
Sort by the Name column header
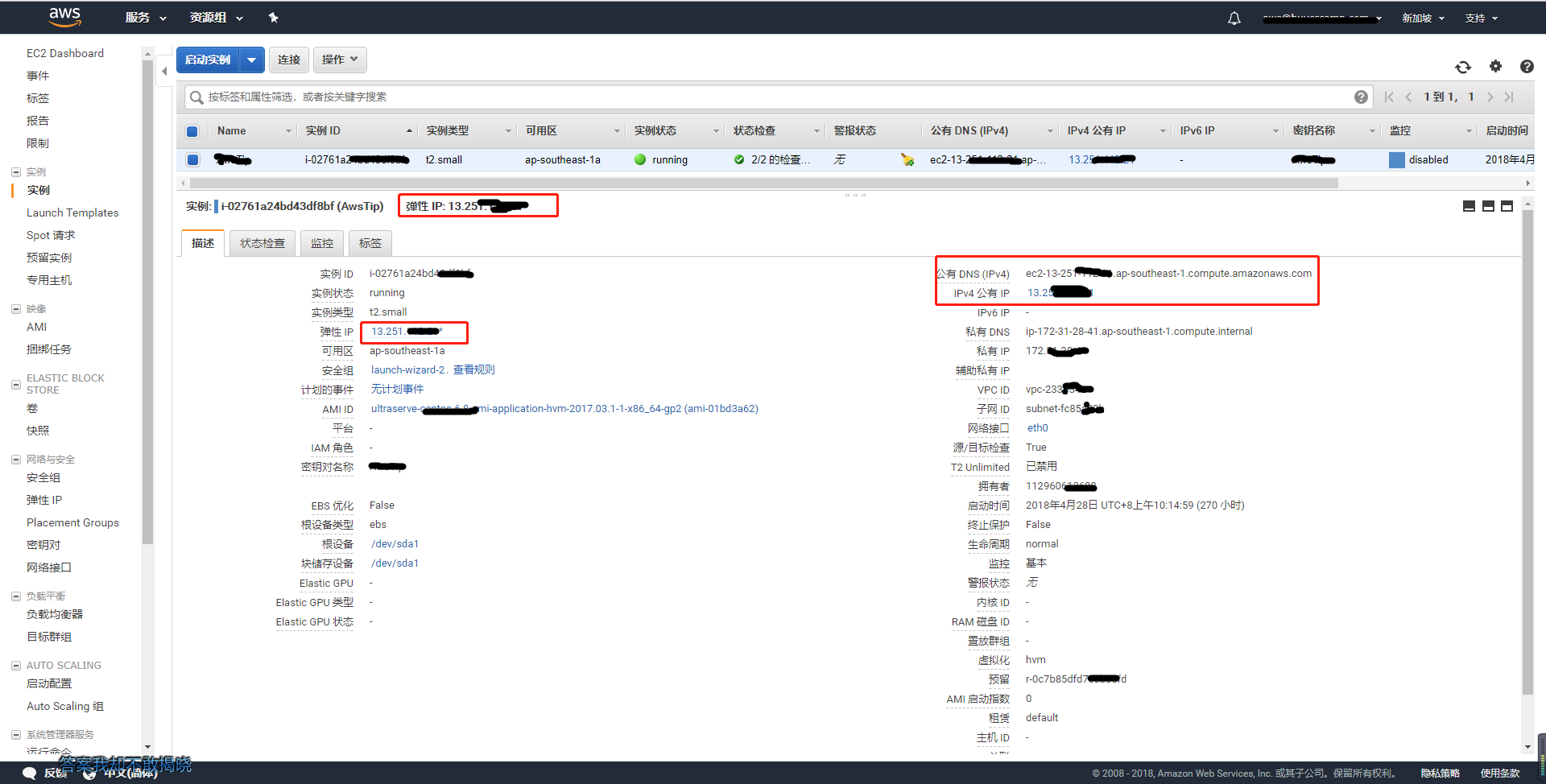click(254, 131)
